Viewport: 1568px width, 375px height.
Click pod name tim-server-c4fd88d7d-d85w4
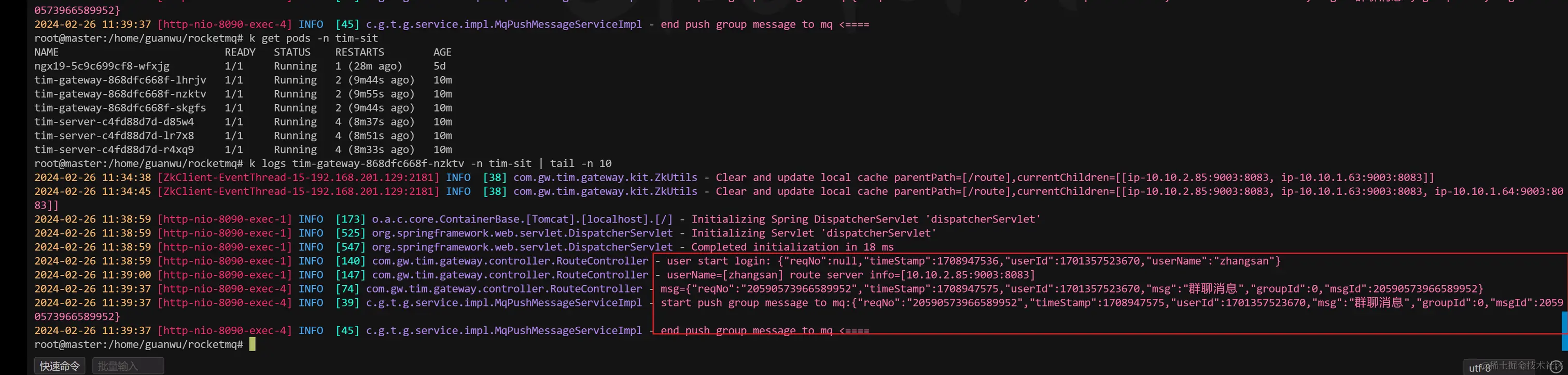click(115, 122)
